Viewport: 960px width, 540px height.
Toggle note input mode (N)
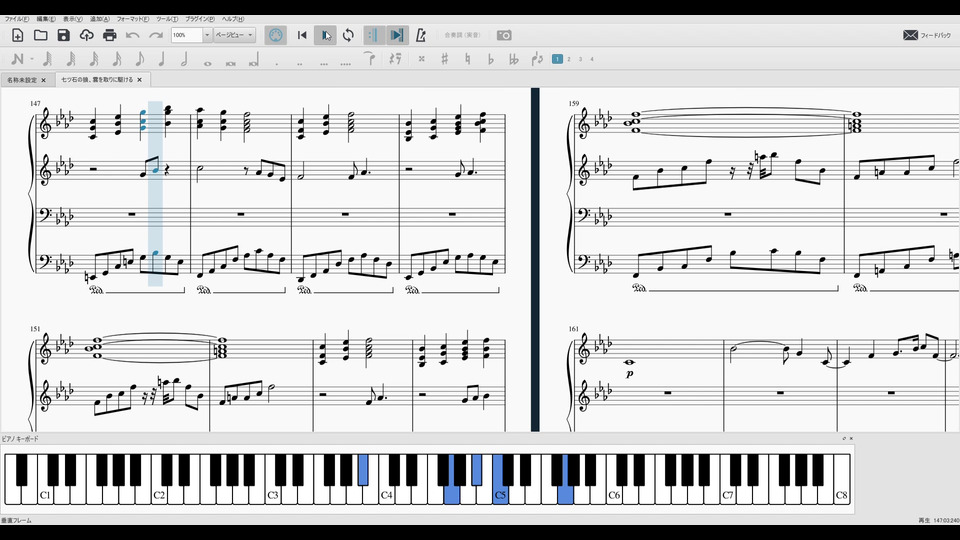(17, 59)
